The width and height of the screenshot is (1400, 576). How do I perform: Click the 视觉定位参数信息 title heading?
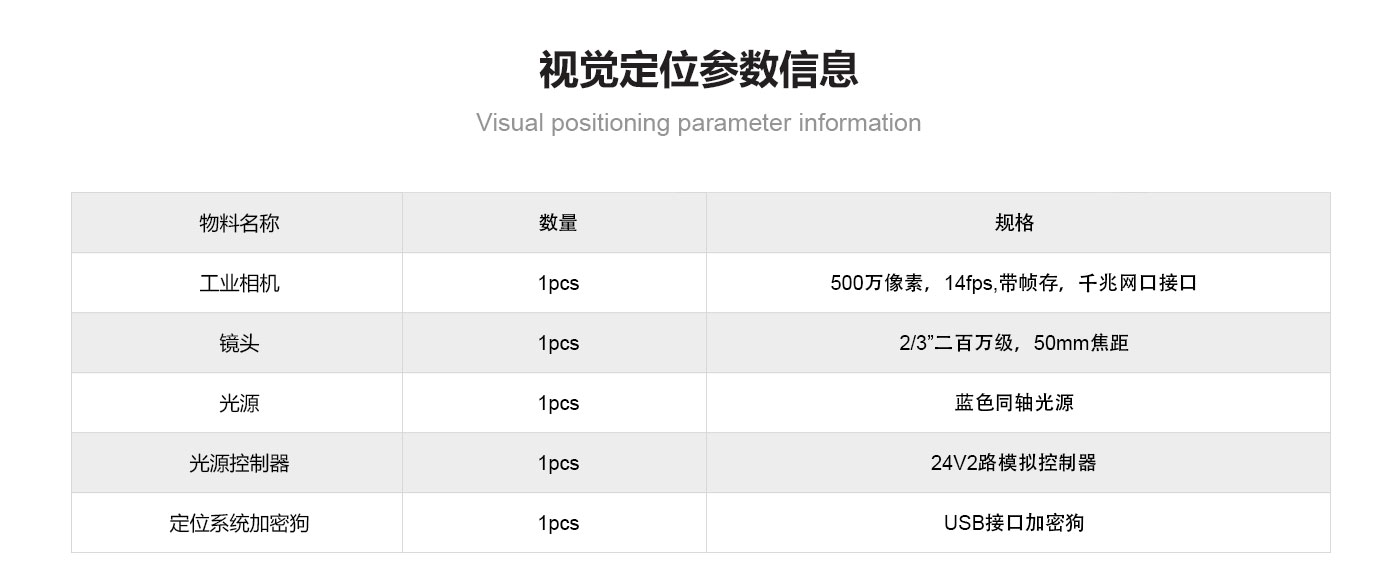[698, 70]
